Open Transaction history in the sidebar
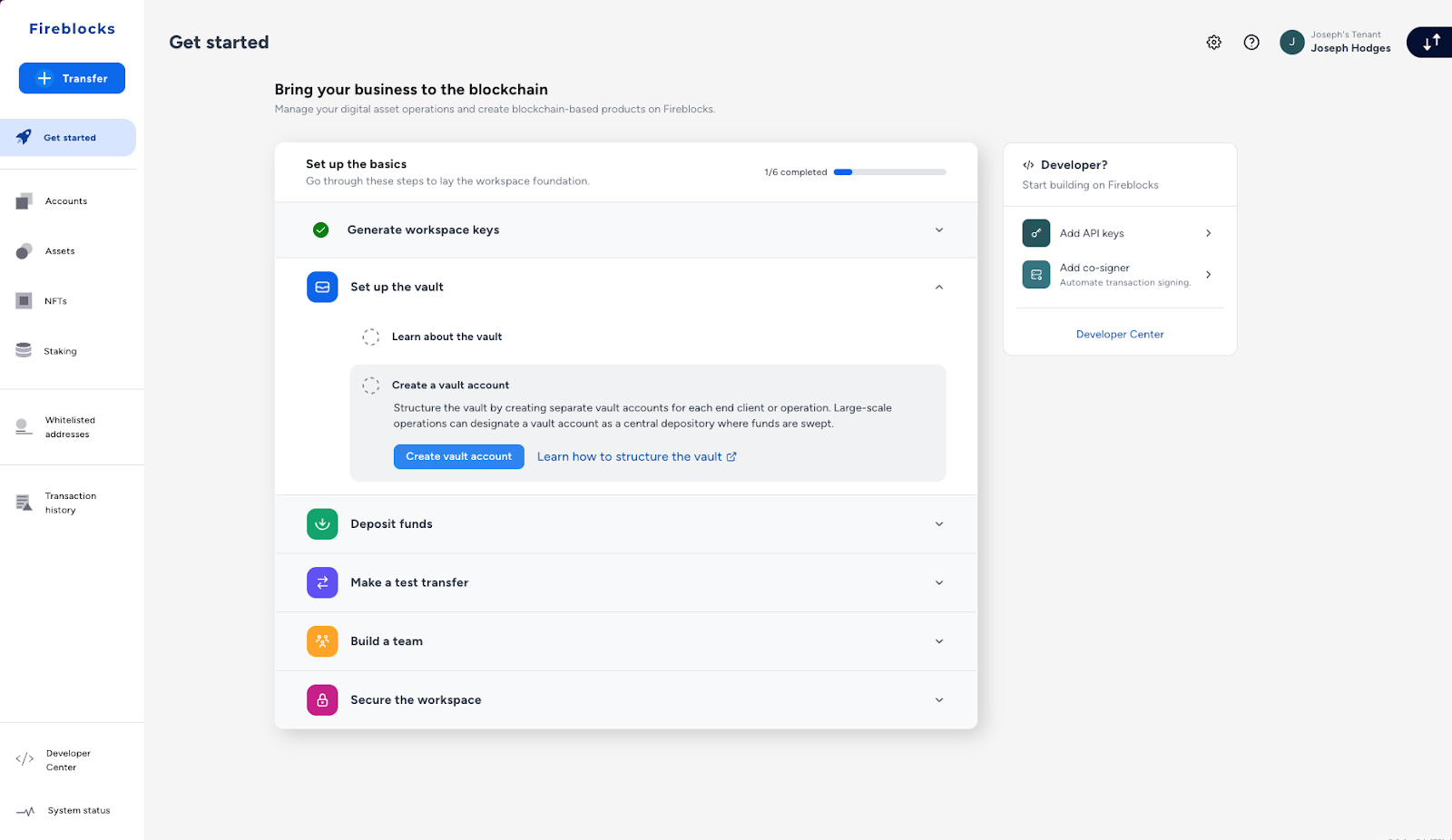This screenshot has width=1452, height=840. pyautogui.click(x=71, y=503)
